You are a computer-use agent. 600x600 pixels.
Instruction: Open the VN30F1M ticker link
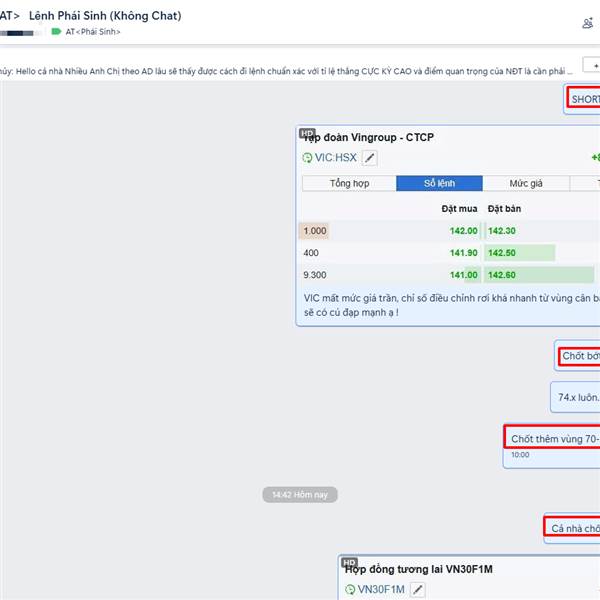pyautogui.click(x=381, y=589)
